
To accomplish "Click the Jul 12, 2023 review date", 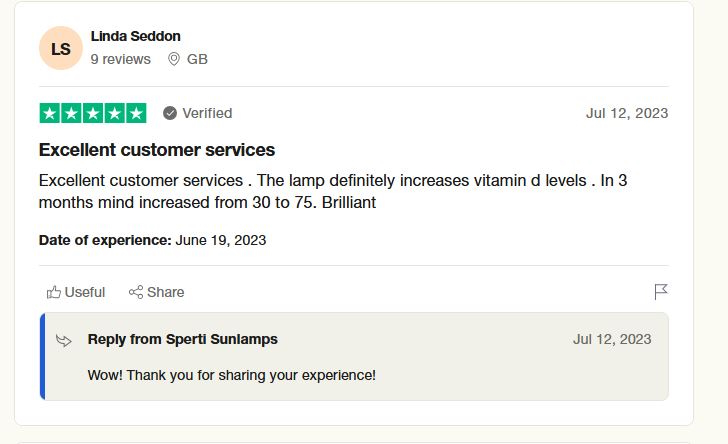I will [x=626, y=113].
